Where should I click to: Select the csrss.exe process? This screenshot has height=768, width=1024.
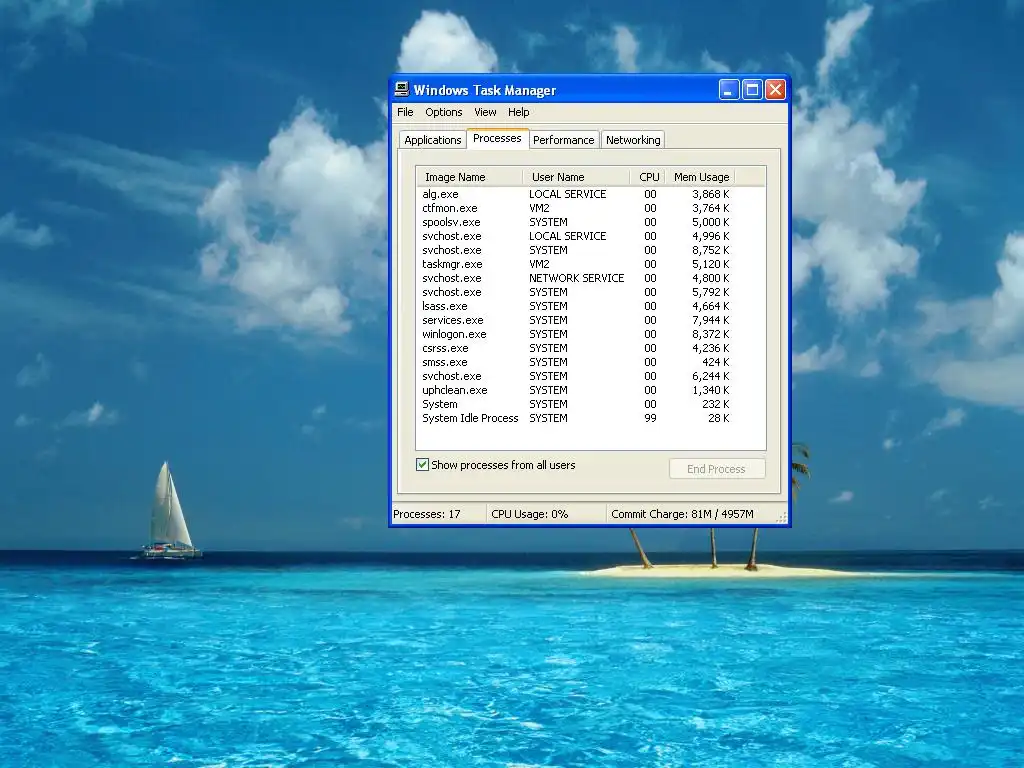click(590, 348)
